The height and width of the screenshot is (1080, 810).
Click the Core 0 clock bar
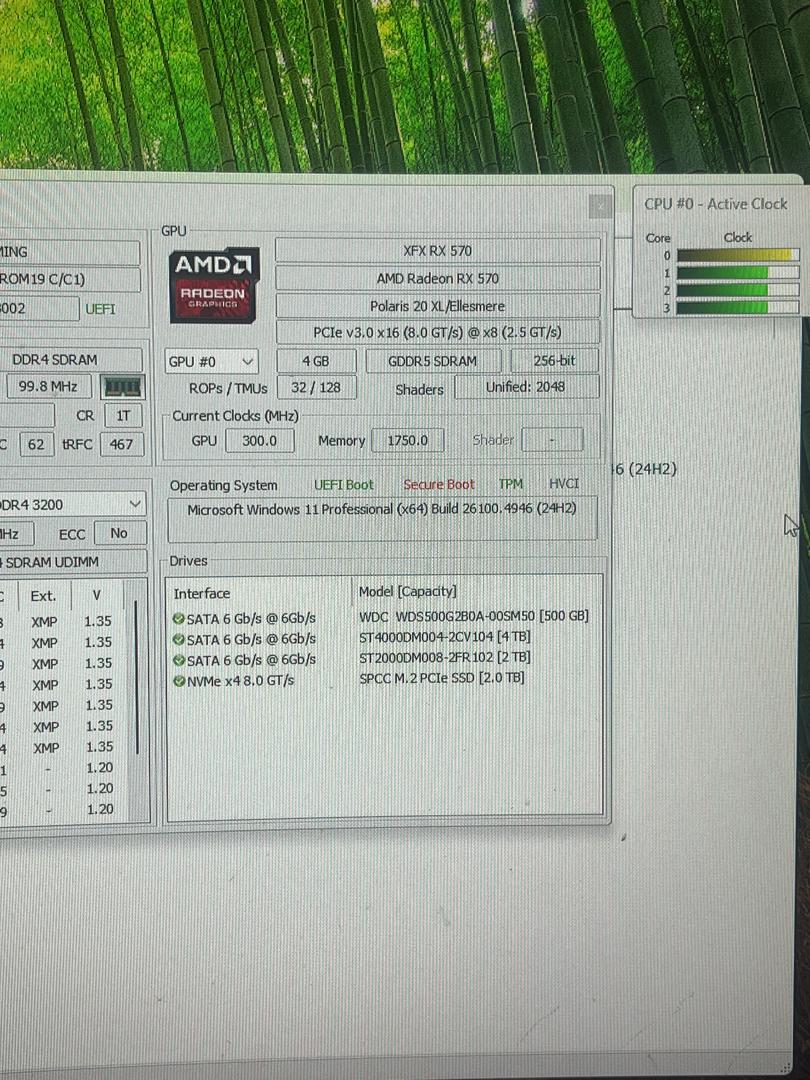pyautogui.click(x=738, y=256)
